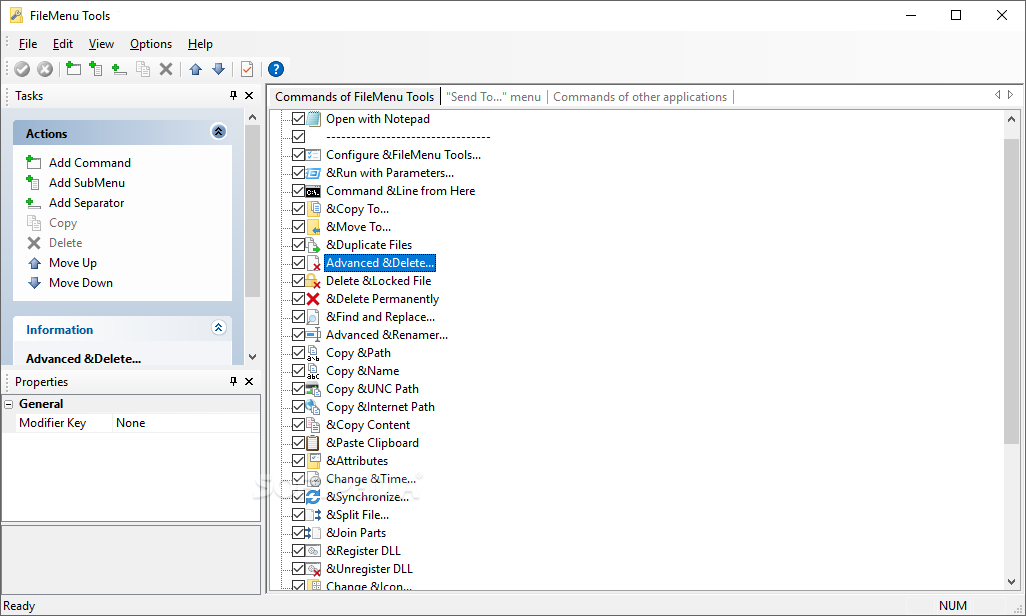
Task: Toggle the Attributes command checkbox
Action: pyautogui.click(x=298, y=461)
